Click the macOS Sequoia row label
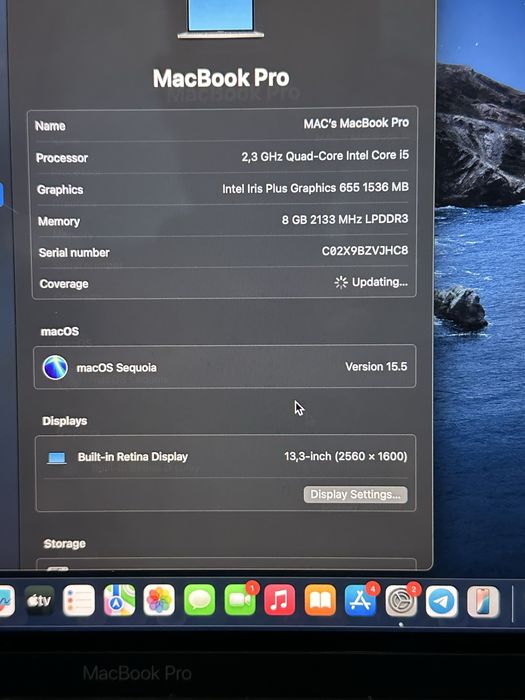Screen dimensions: 525x700 click(x=117, y=367)
